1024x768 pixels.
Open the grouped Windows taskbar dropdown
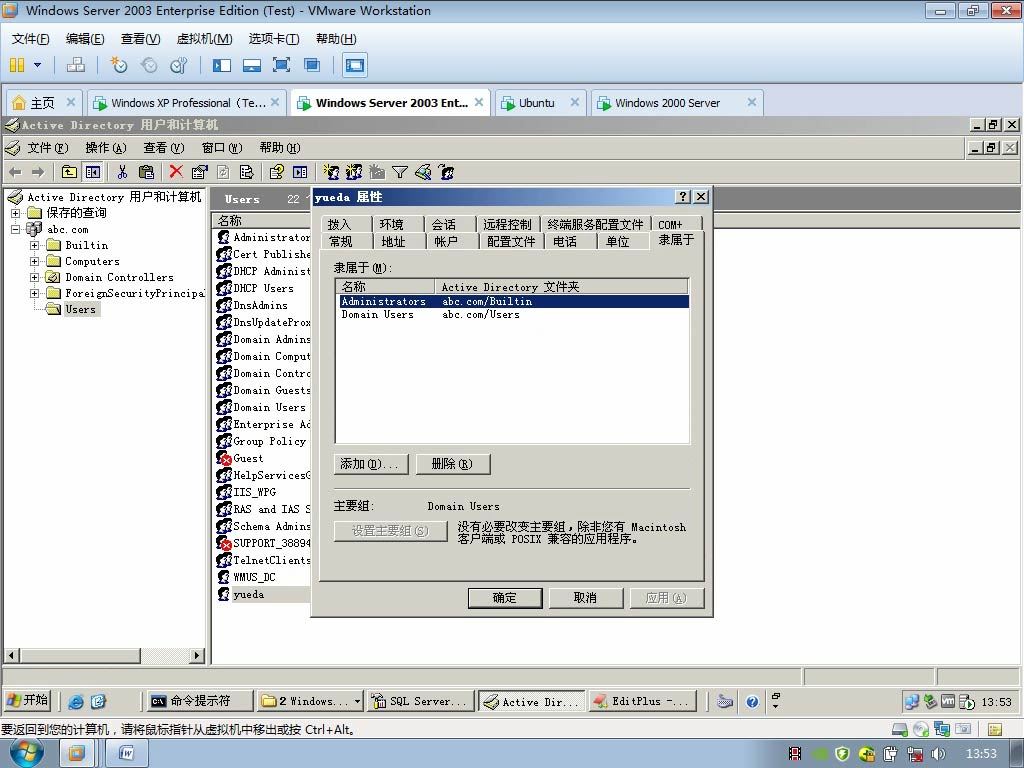coord(358,701)
